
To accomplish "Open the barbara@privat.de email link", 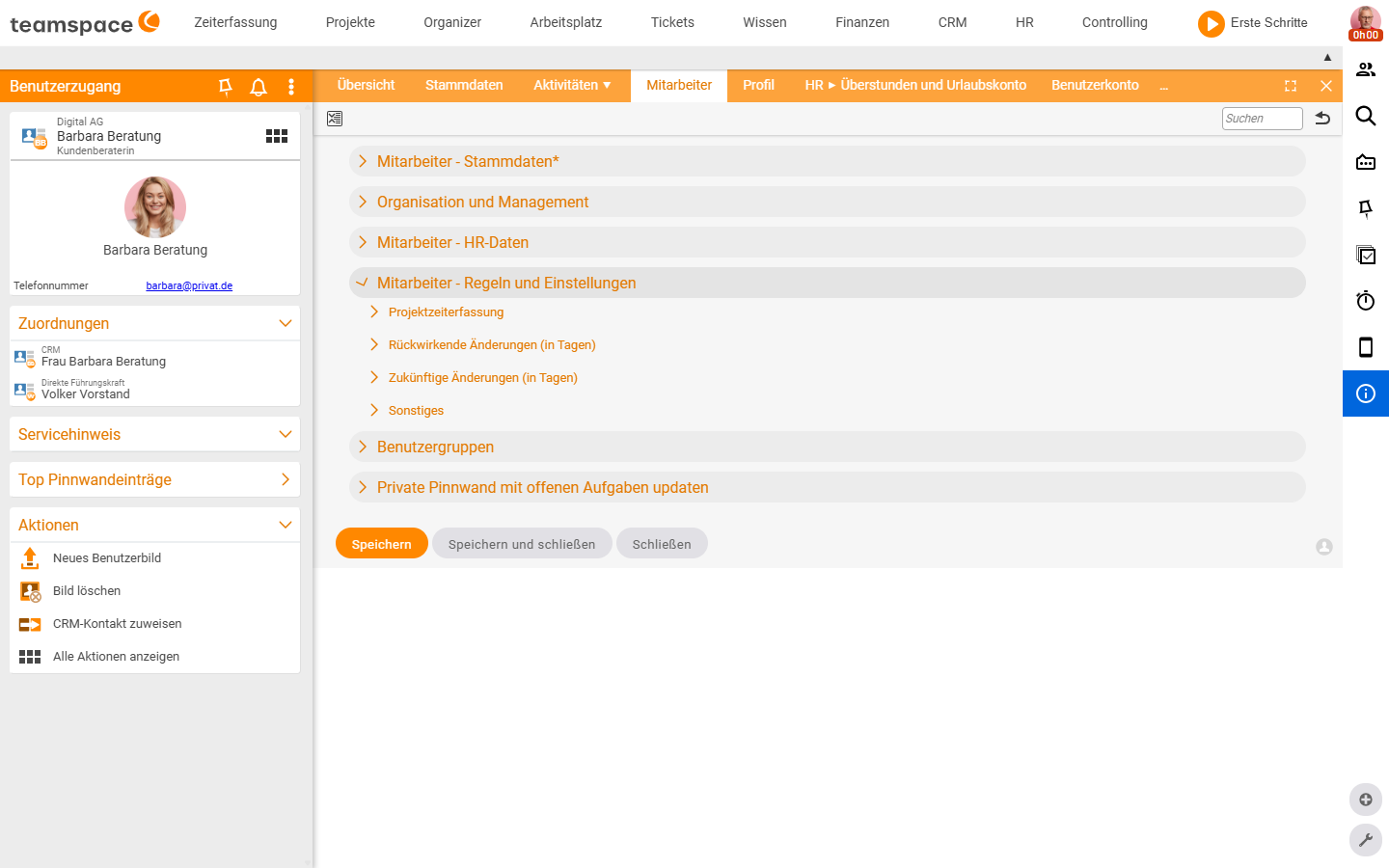I will (x=189, y=286).
